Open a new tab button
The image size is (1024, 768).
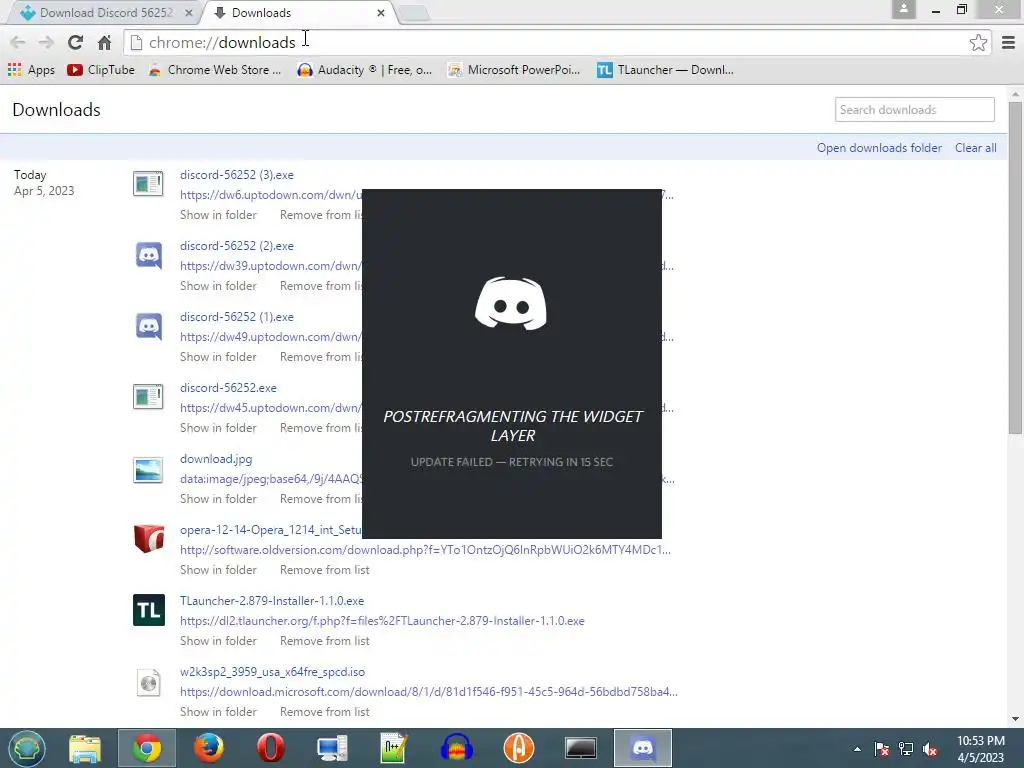(414, 13)
